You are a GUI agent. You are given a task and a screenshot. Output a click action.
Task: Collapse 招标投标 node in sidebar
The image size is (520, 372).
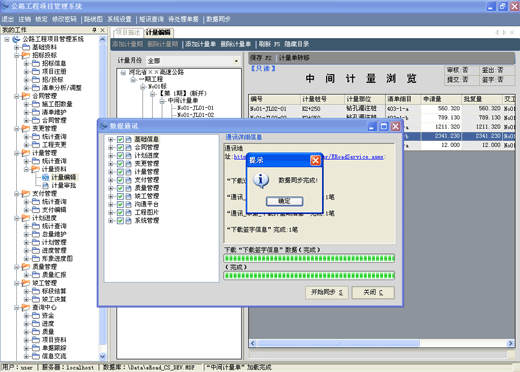click(16, 55)
